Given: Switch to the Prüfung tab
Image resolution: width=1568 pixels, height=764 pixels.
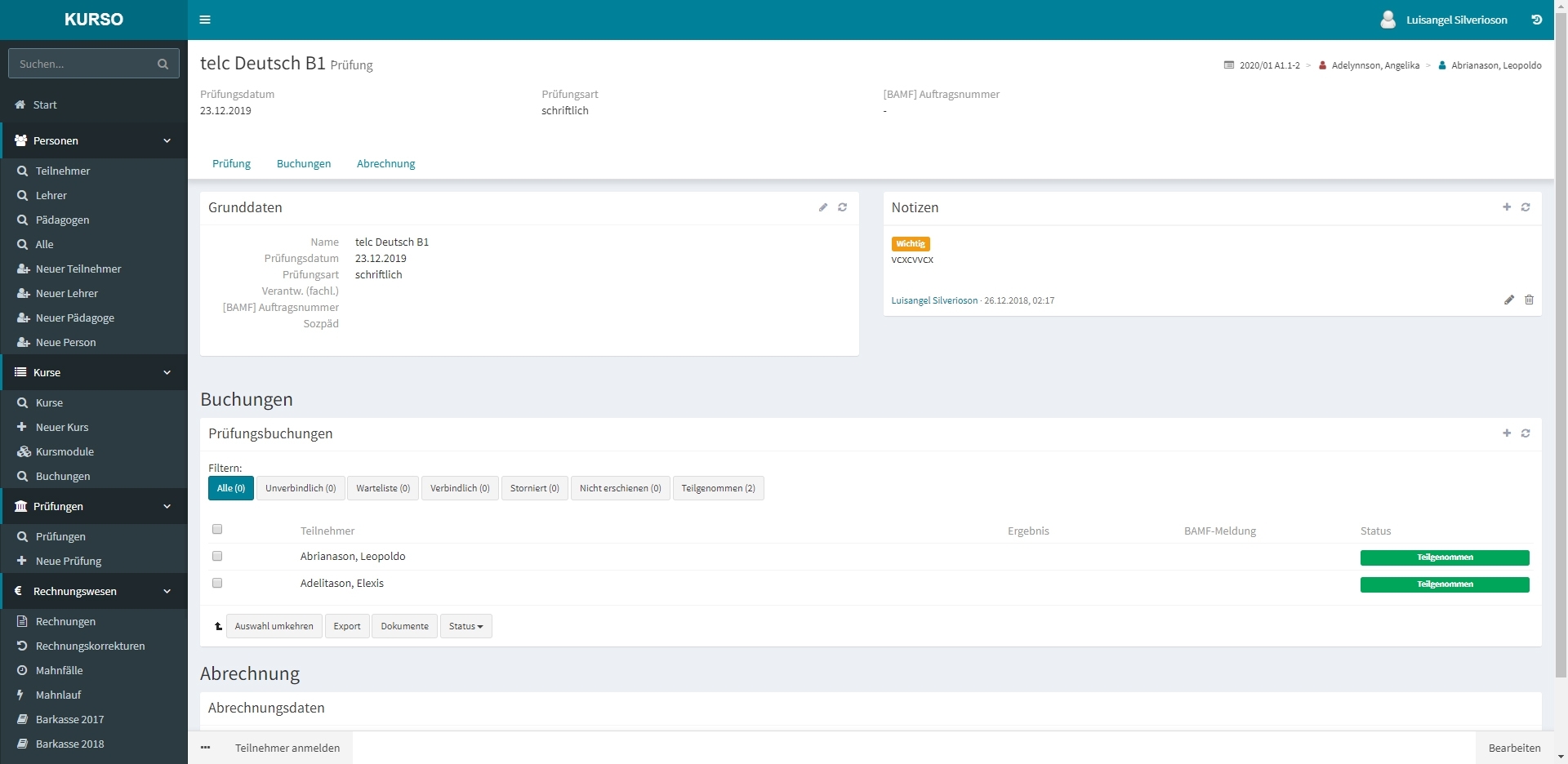Looking at the screenshot, I should pyautogui.click(x=232, y=163).
